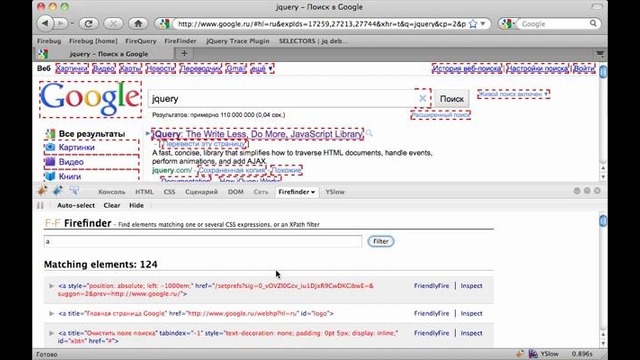Viewport: 640px width, 360px height.
Task: Select Видео in the left sidebar
Action: 91,162
